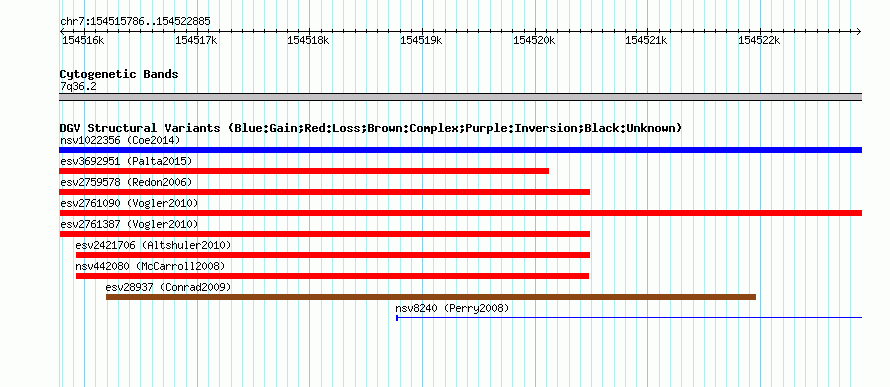890x387 pixels.
Task: Click the ruler's right arrowhead
Action: (858, 32)
